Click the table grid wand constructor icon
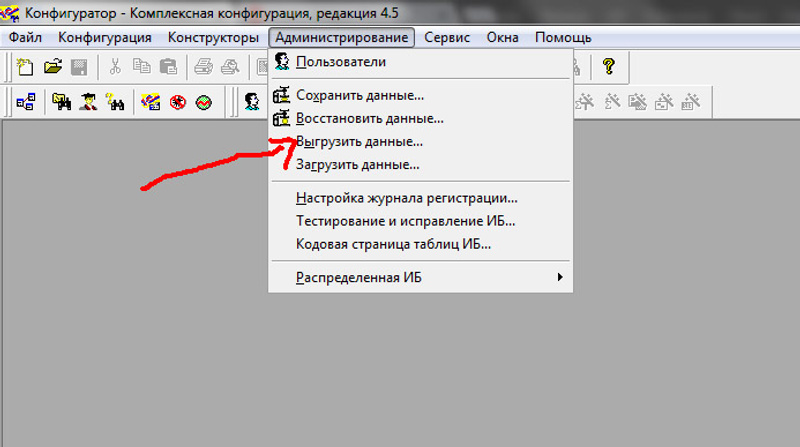Screen dimensions: 800x447 691,102
